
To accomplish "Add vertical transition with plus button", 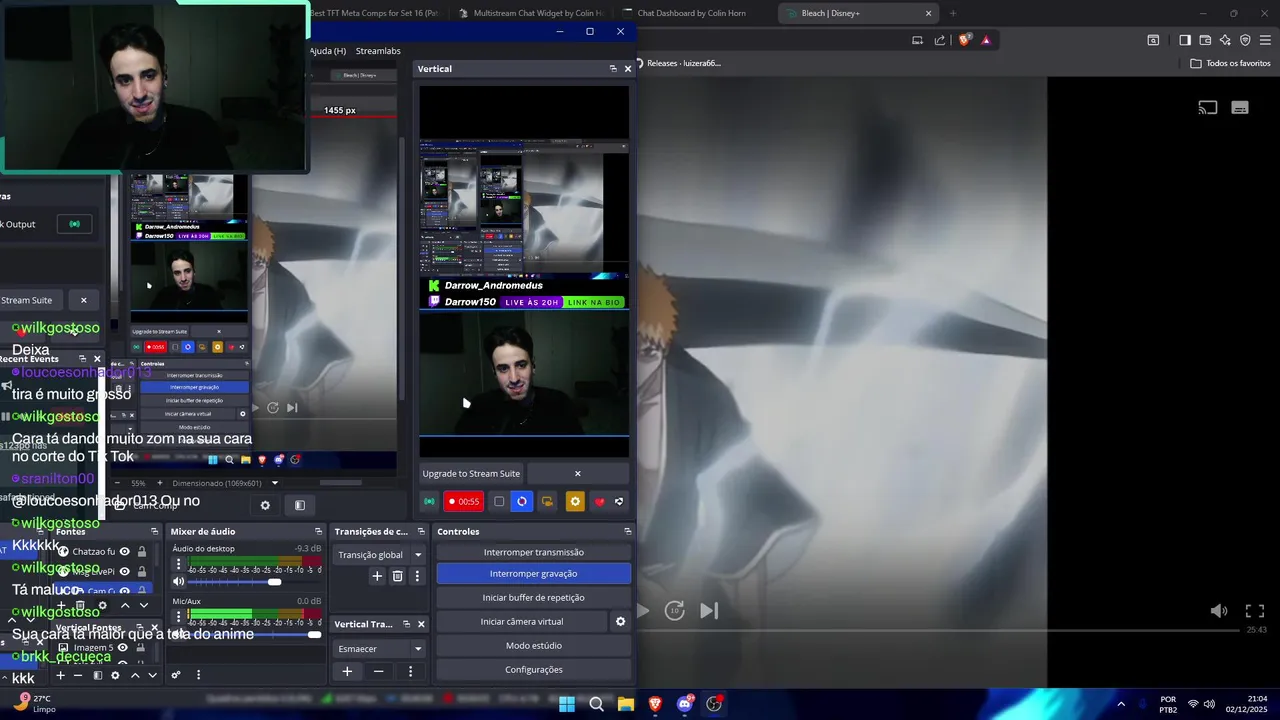I will [347, 671].
